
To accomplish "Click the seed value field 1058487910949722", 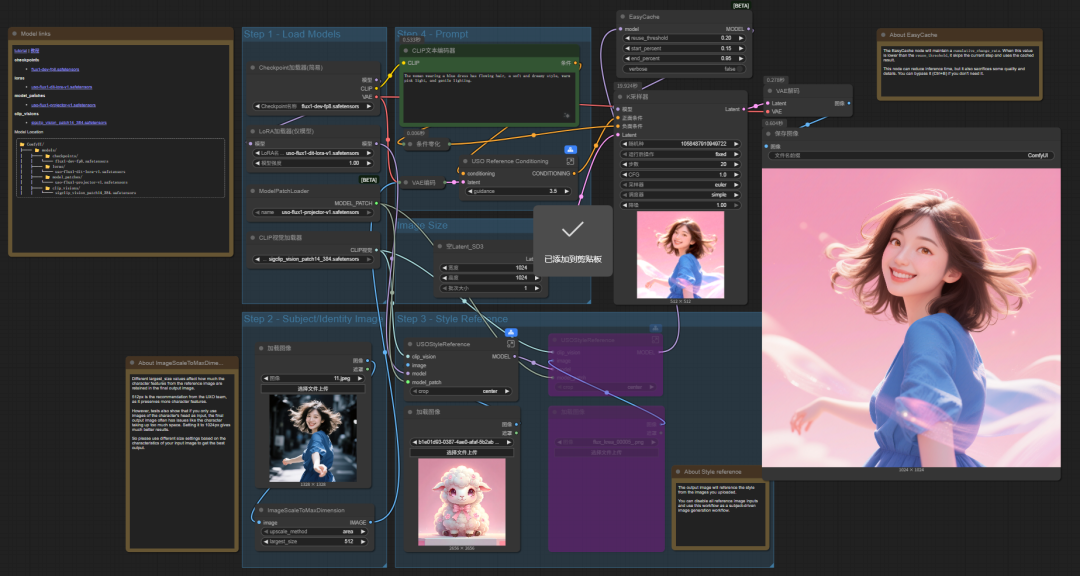I will pos(681,144).
